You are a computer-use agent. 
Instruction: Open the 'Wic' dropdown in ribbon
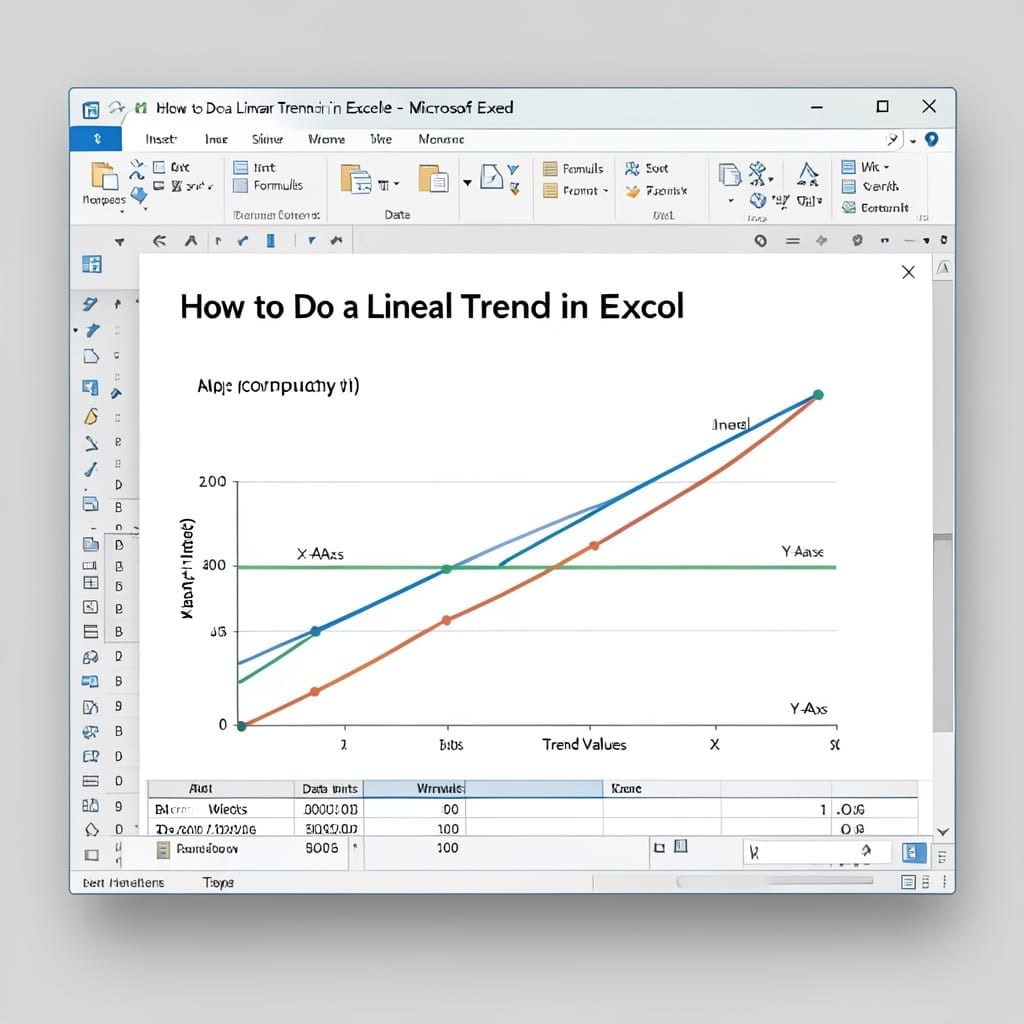865,167
